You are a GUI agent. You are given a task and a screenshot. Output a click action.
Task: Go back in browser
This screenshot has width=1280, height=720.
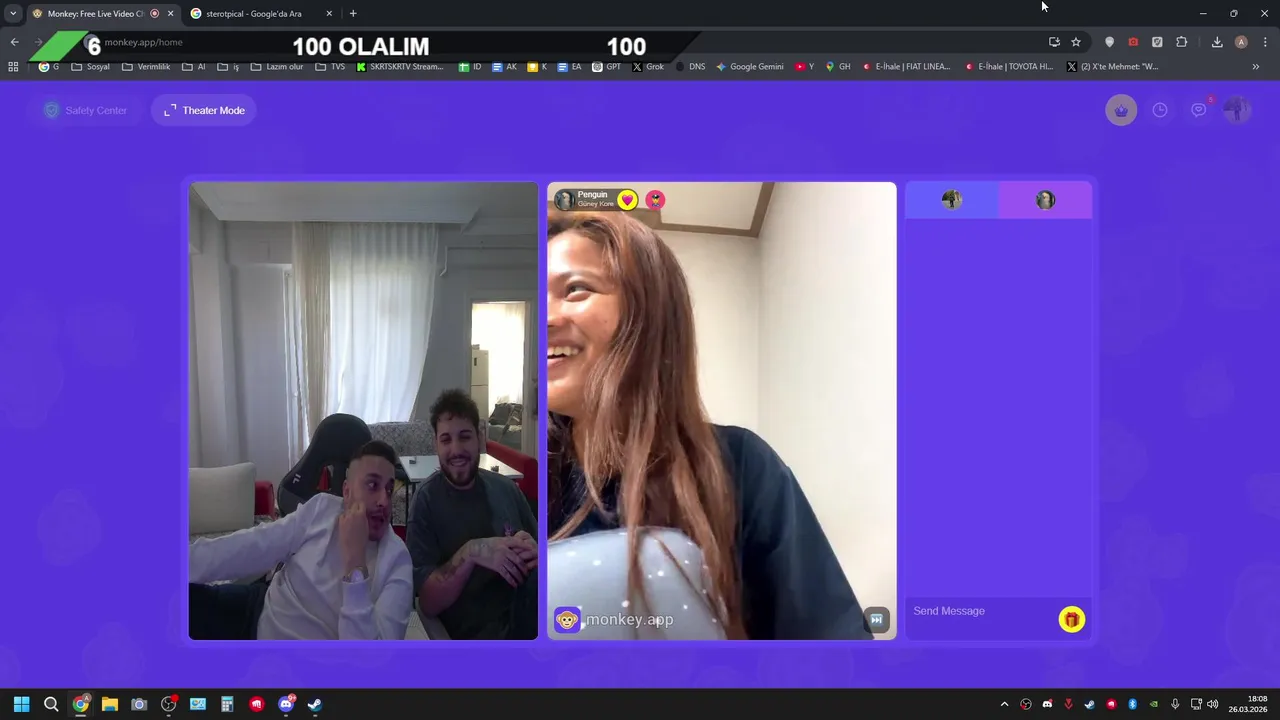tap(14, 42)
